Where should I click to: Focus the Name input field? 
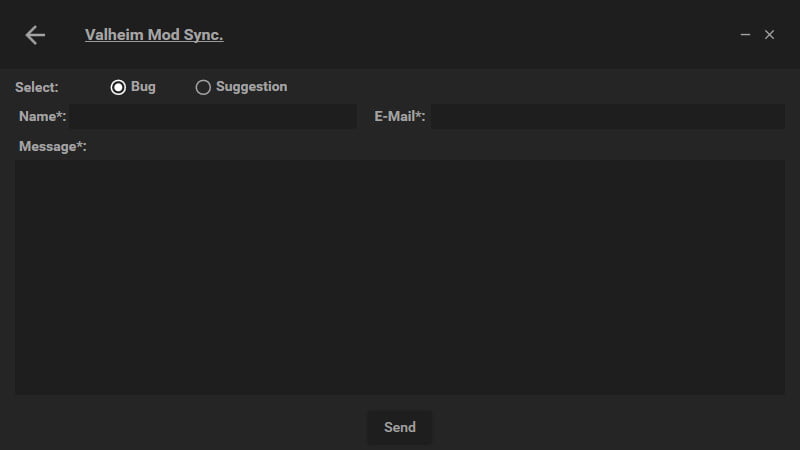[212, 117]
